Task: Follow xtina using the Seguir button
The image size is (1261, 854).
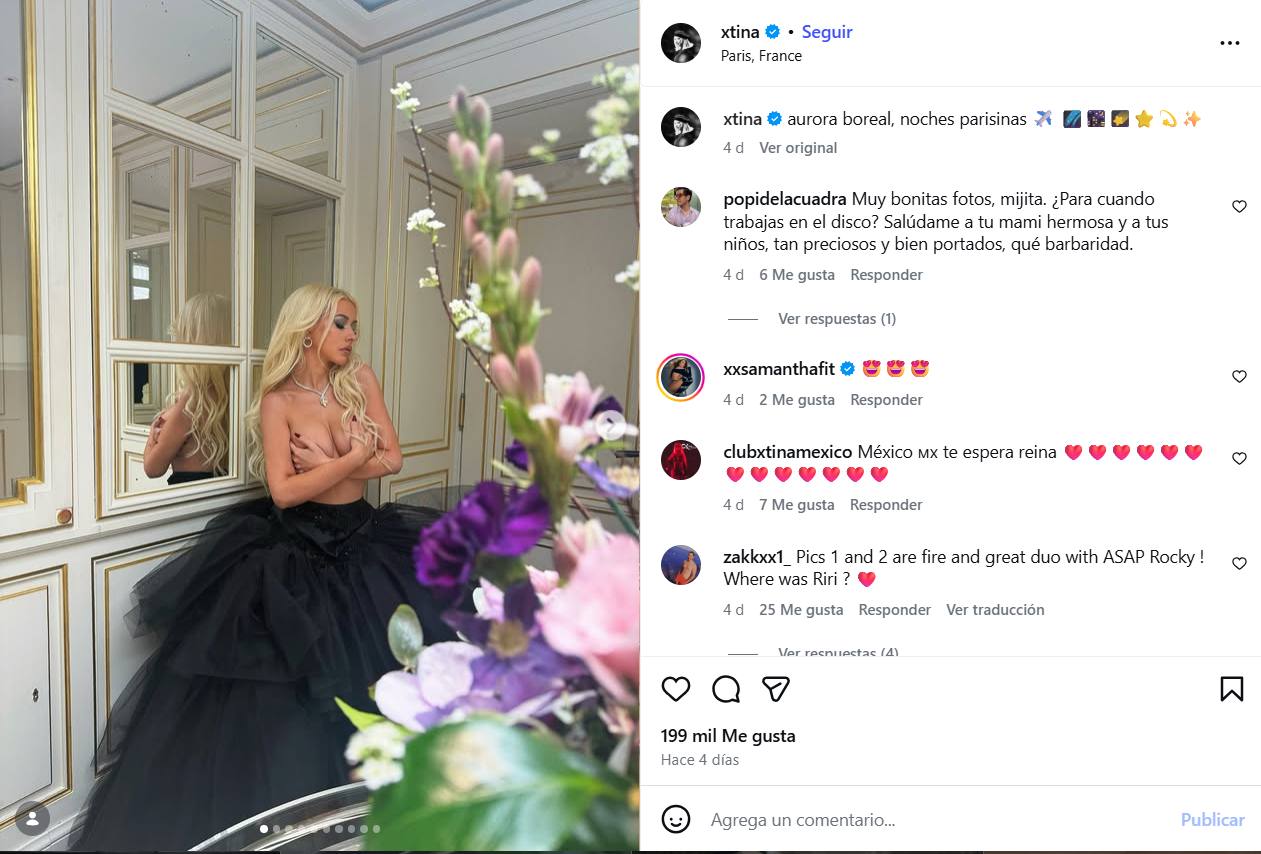Action: [827, 32]
